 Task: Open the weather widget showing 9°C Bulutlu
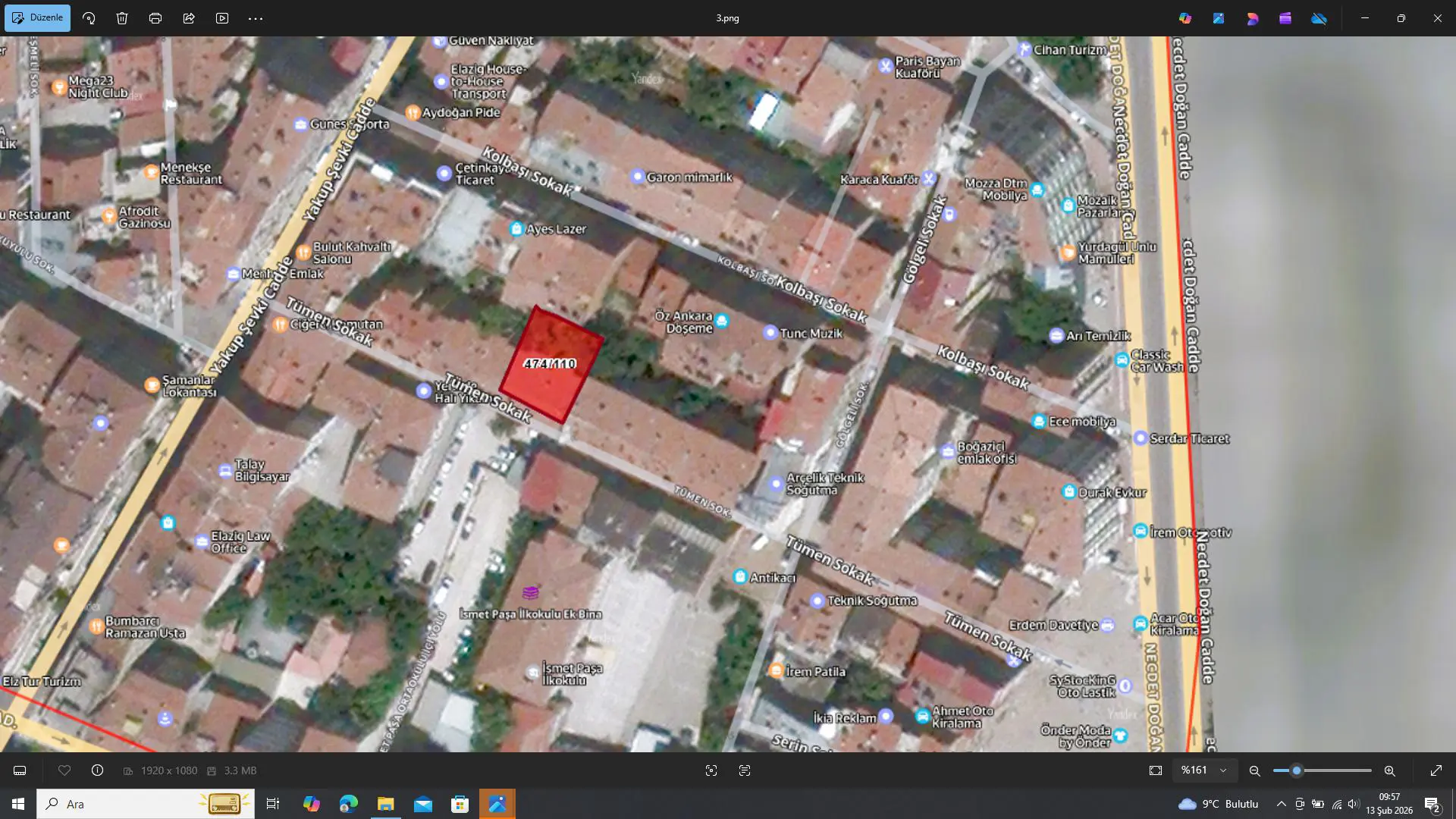coord(1219,804)
